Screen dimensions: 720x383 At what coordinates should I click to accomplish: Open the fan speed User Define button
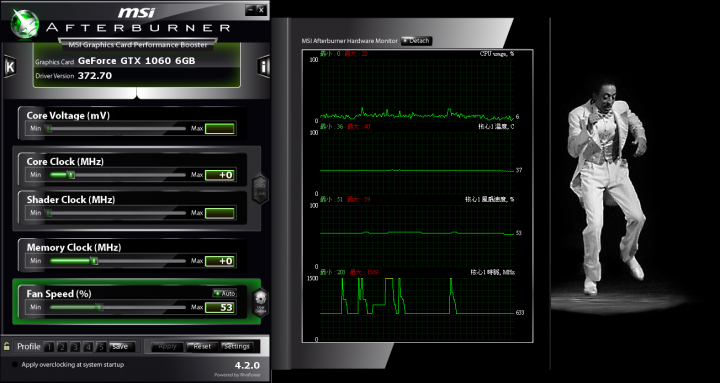[260, 303]
